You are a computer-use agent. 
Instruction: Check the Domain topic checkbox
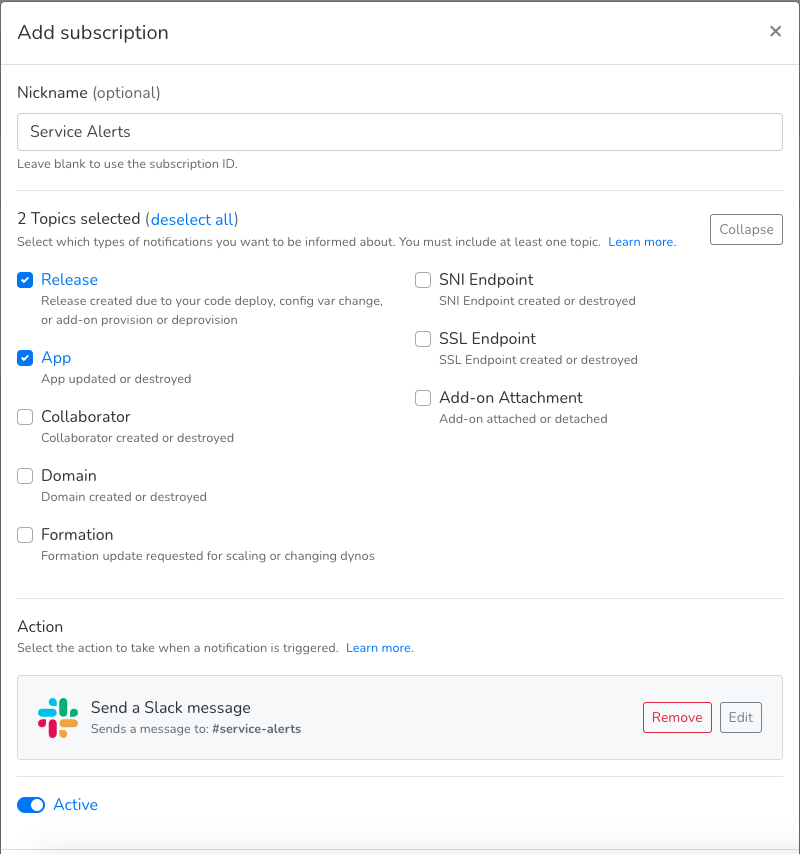26,476
